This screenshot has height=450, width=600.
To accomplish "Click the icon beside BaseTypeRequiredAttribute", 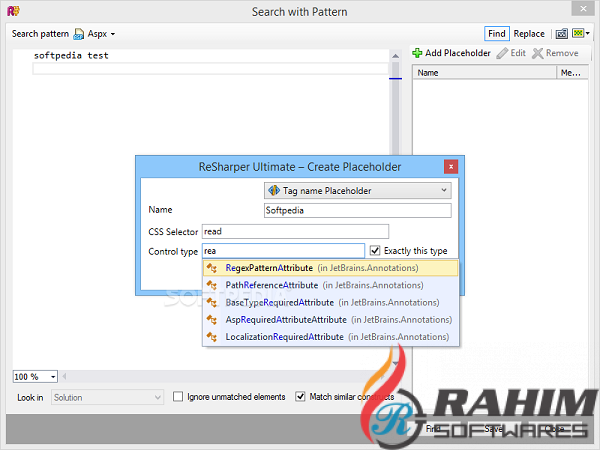I will tap(212, 303).
